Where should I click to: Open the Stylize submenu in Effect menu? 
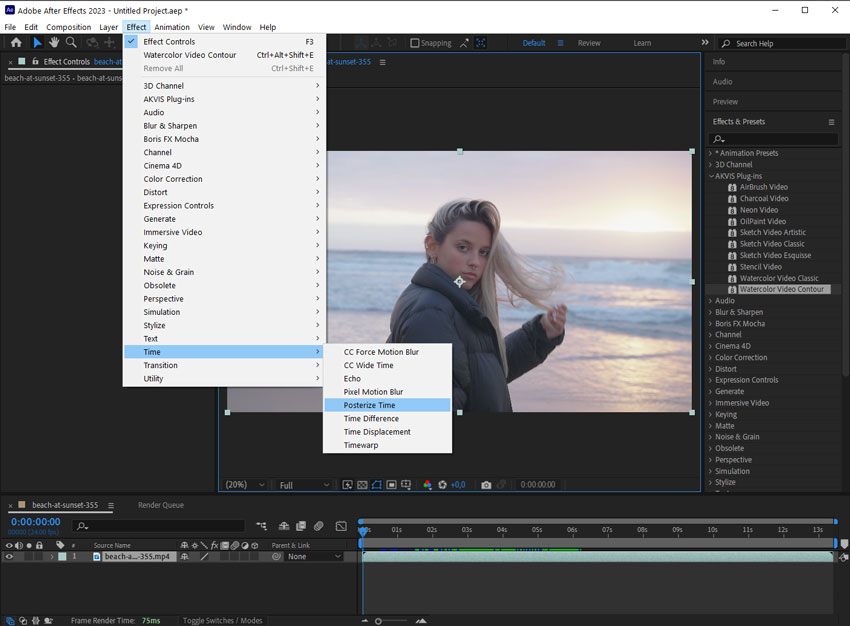click(x=224, y=325)
